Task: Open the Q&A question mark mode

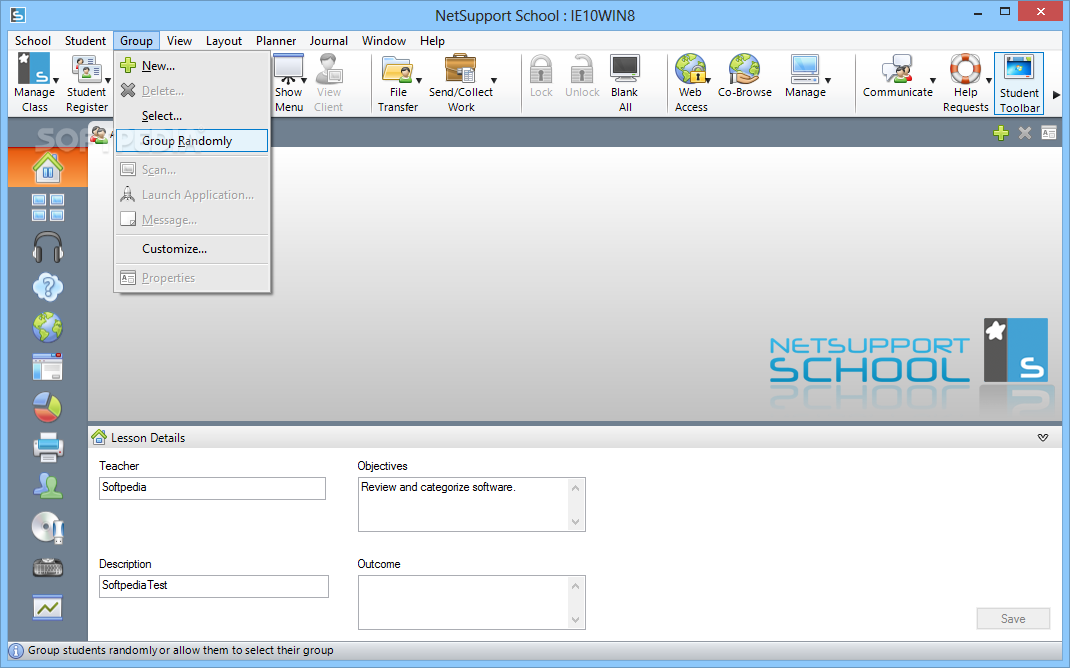Action: coord(48,287)
